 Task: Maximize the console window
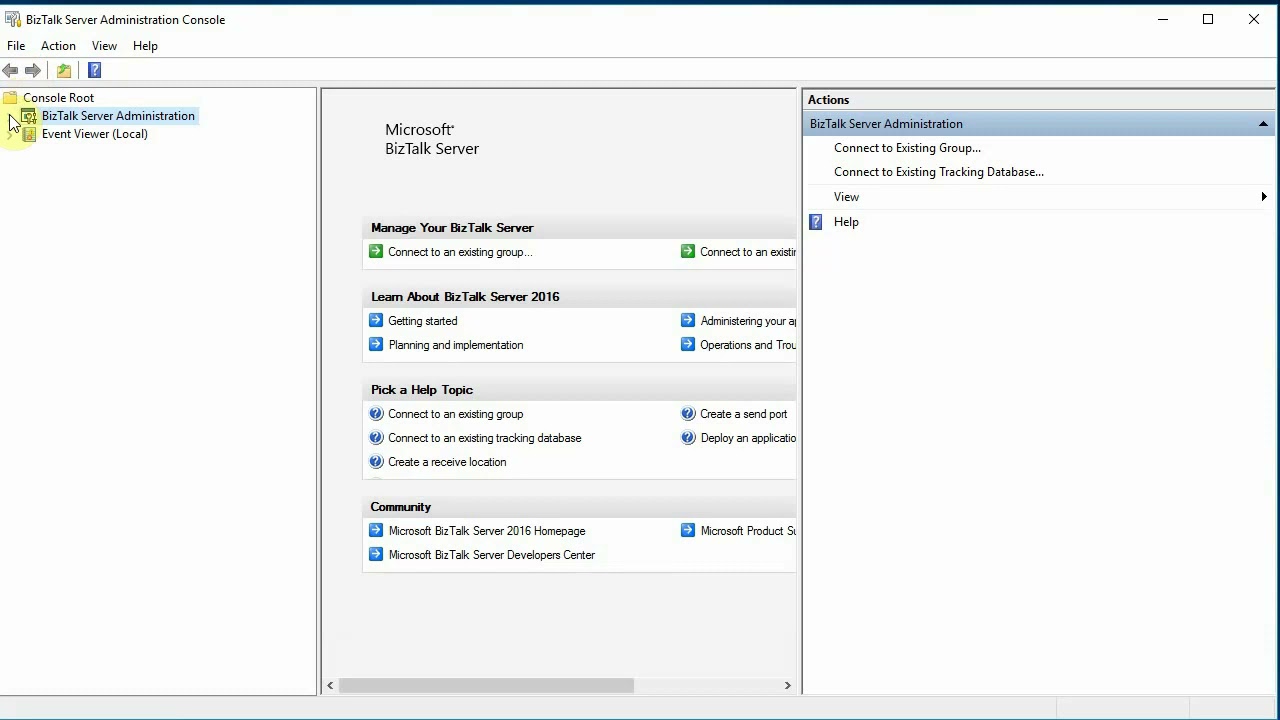1208,19
